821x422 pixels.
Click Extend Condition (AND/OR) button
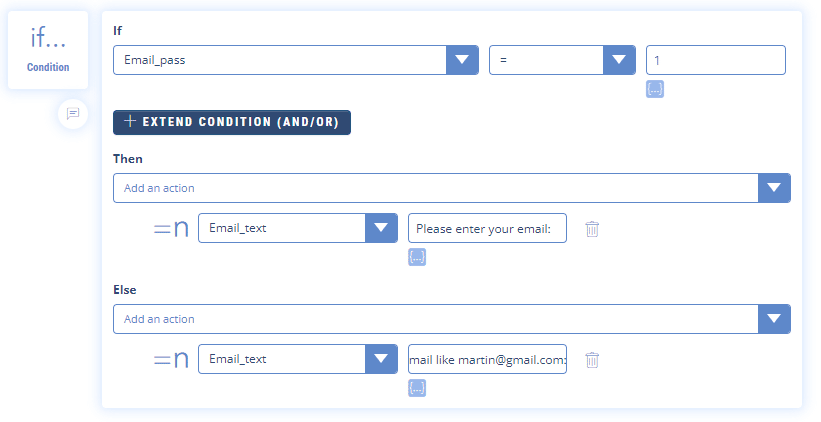point(232,122)
